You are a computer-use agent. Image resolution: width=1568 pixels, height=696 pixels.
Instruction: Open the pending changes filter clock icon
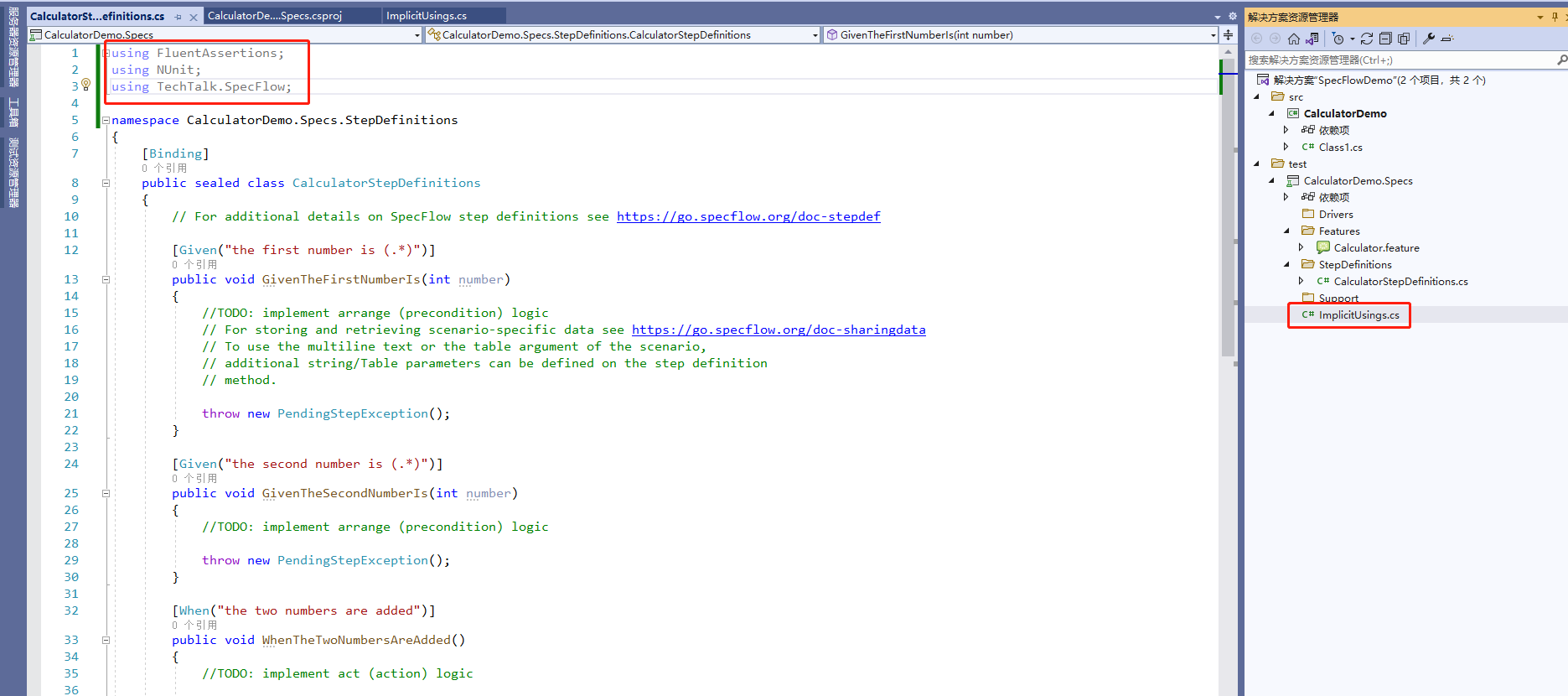click(x=1338, y=39)
